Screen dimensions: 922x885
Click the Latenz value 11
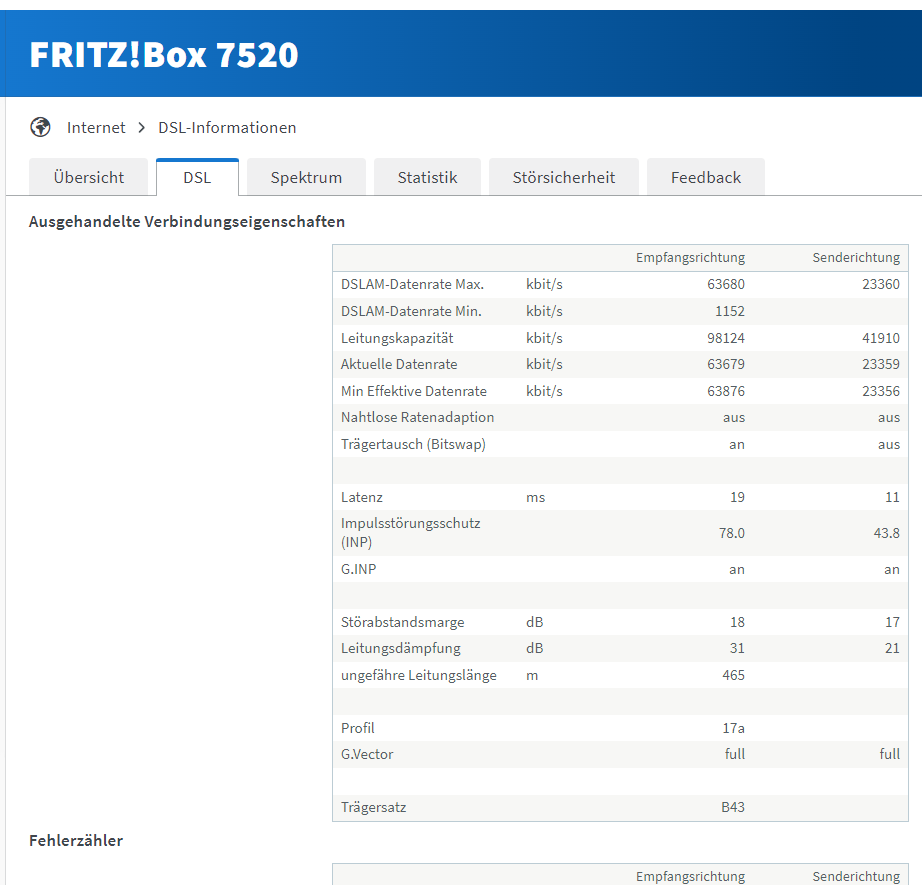893,497
